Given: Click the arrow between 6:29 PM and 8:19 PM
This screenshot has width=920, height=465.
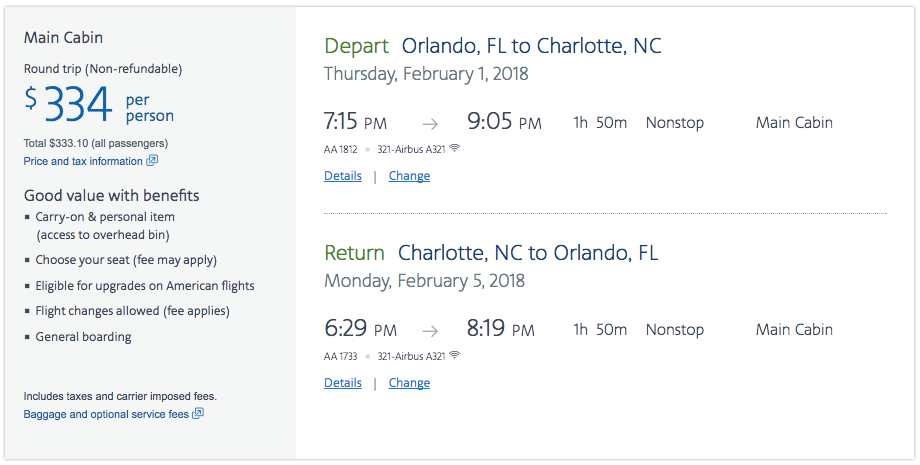Looking at the screenshot, I should point(429,331).
